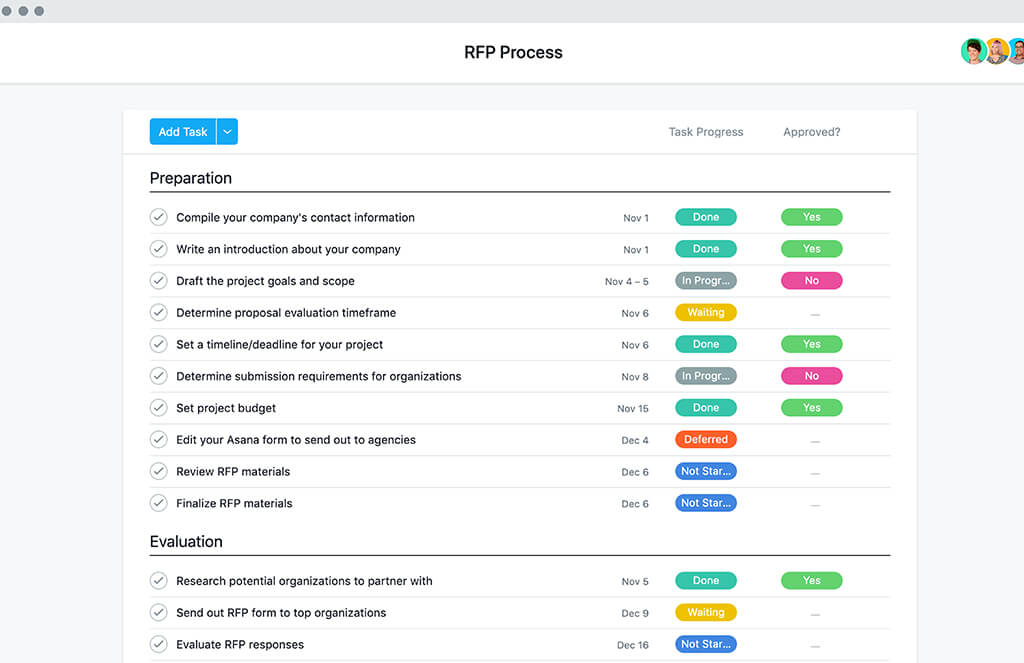The width and height of the screenshot is (1024, 663).
Task: Change Waiting status on proposal evaluation timeframe
Action: pos(705,312)
